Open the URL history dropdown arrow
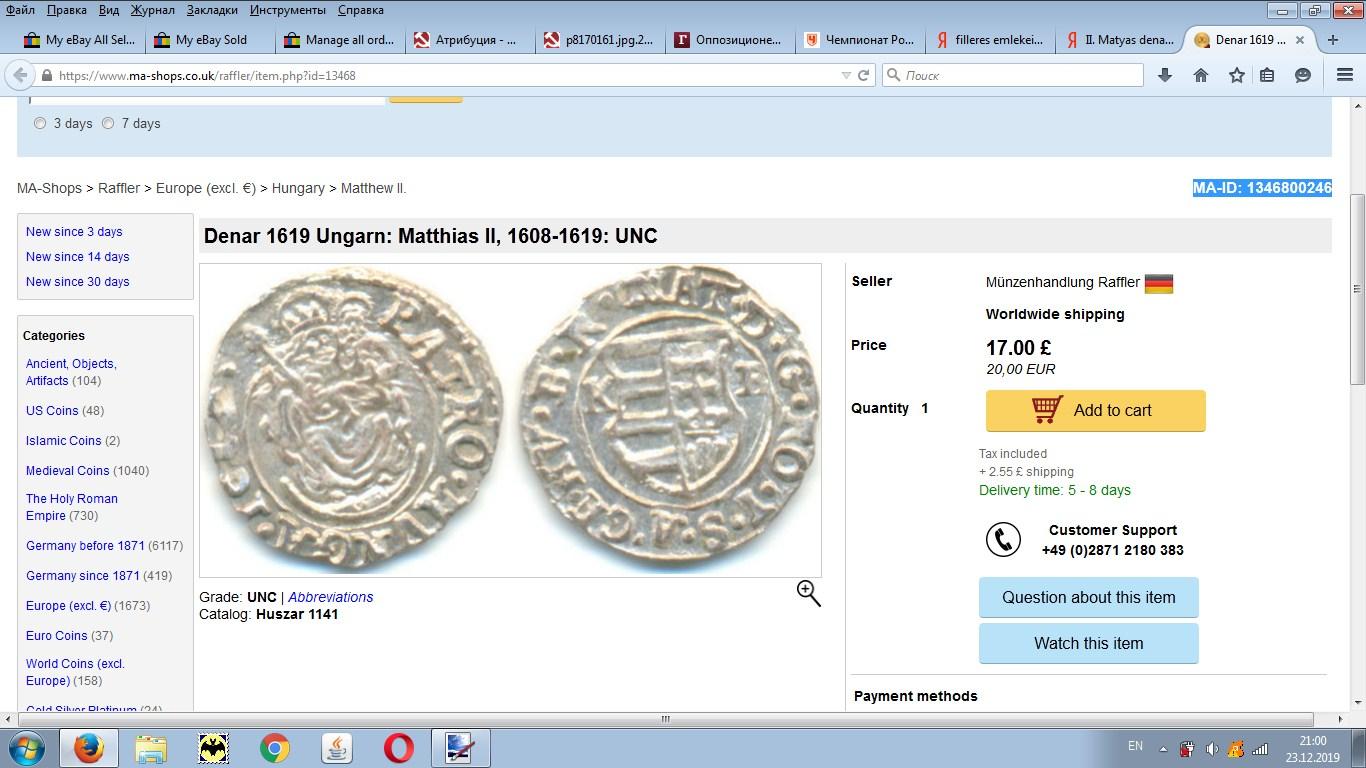Screen dimensions: 1366x768 (x=846, y=75)
